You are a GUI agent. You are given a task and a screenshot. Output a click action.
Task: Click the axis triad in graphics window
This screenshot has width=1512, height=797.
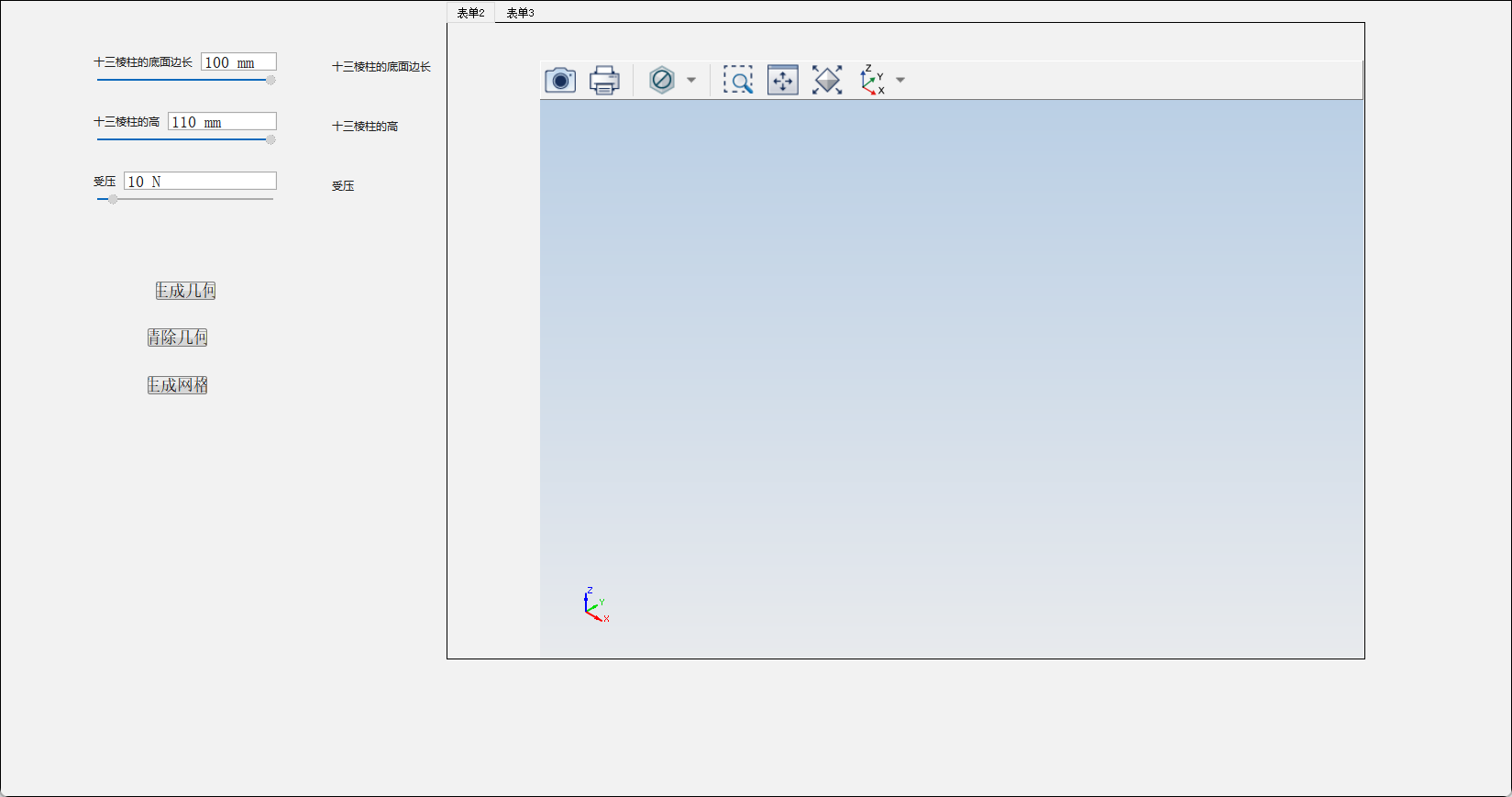(596, 605)
